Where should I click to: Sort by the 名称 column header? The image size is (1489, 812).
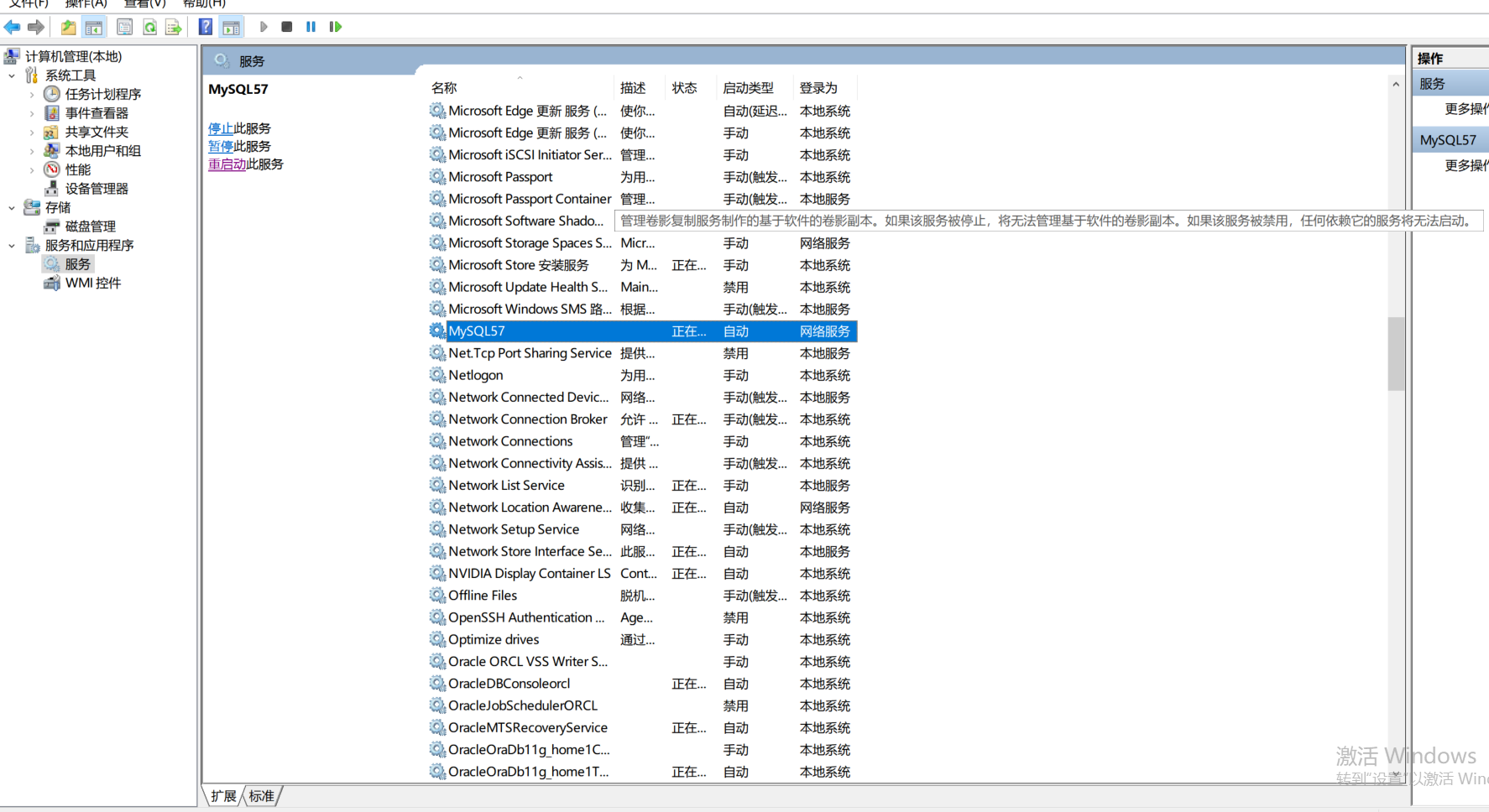(x=520, y=87)
